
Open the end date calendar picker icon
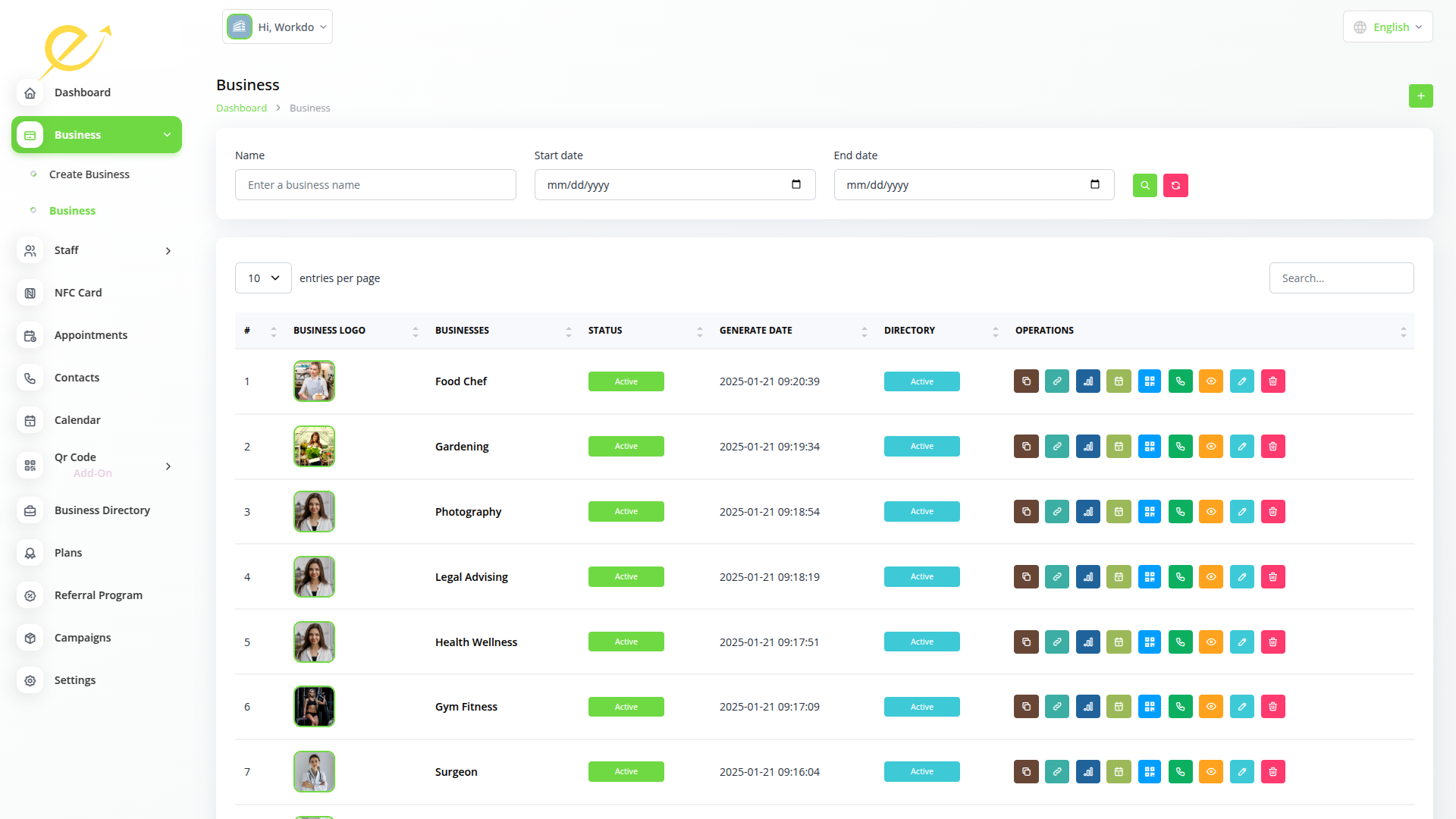pyautogui.click(x=1095, y=184)
